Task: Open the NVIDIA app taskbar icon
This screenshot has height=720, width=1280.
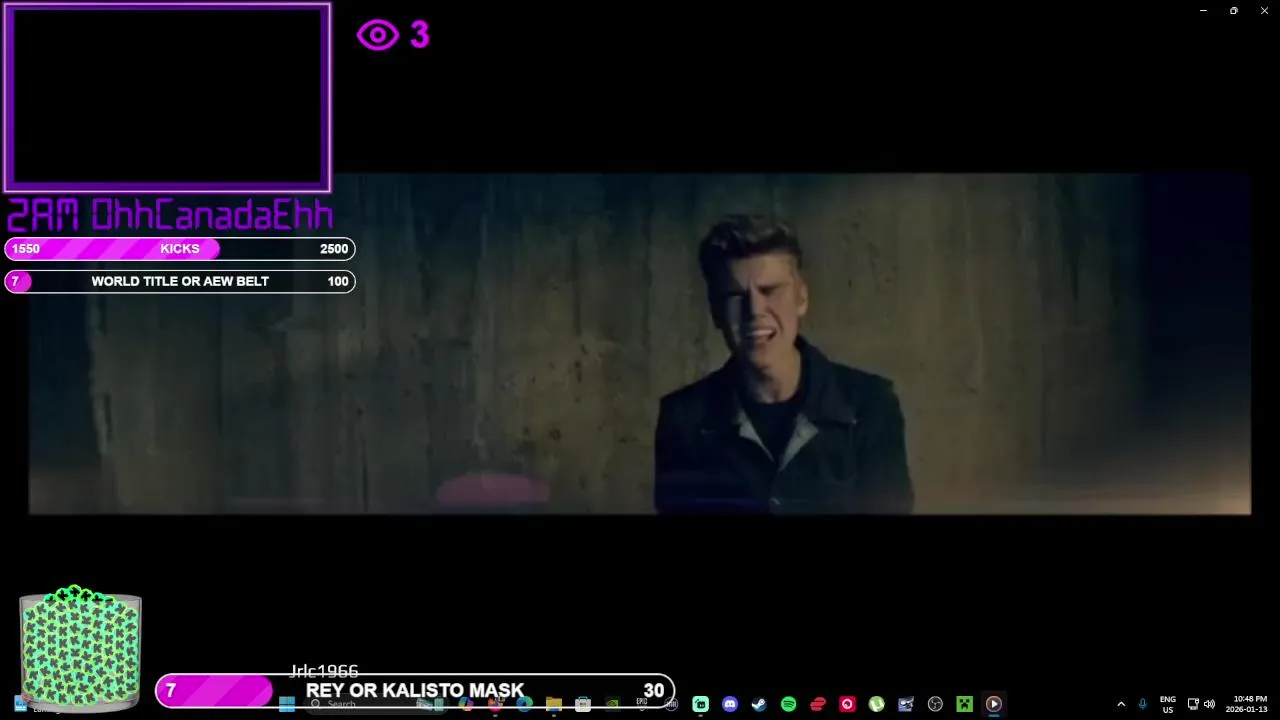Action: click(x=612, y=704)
